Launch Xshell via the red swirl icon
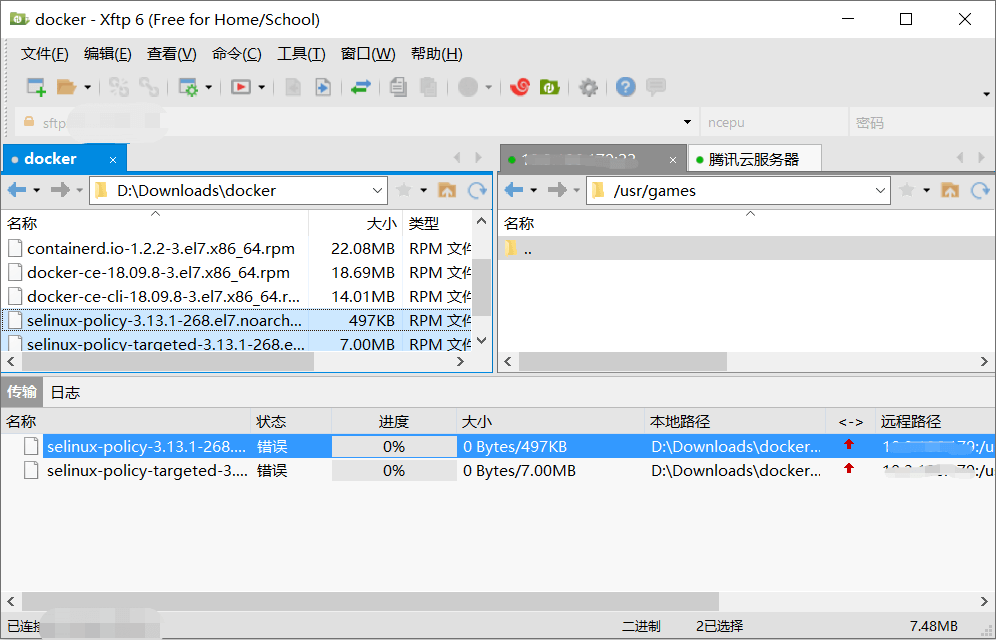 (520, 87)
